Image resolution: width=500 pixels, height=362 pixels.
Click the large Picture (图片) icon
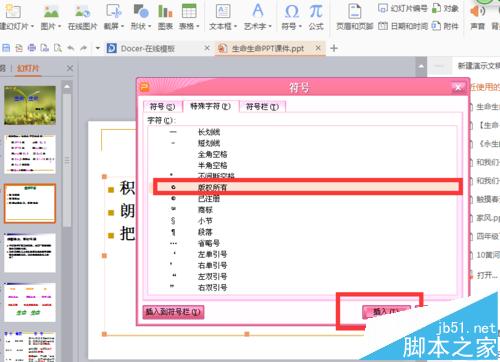tap(51, 11)
